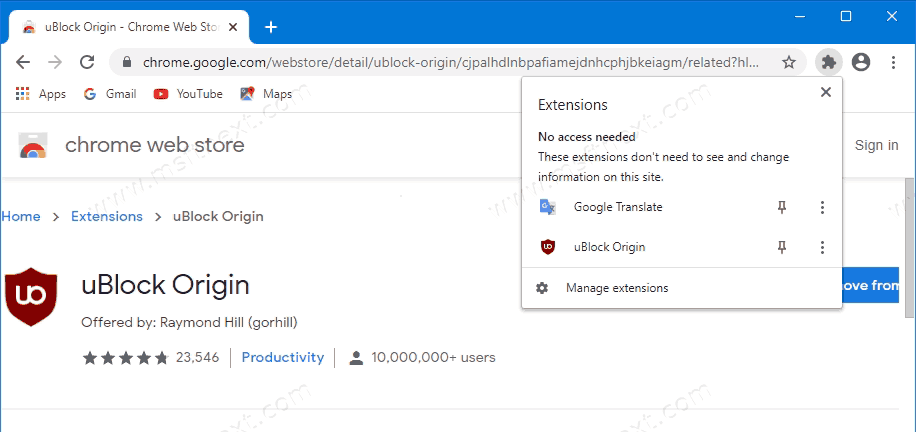Click the Google Translate extension icon
The height and width of the screenshot is (432, 916).
548,207
